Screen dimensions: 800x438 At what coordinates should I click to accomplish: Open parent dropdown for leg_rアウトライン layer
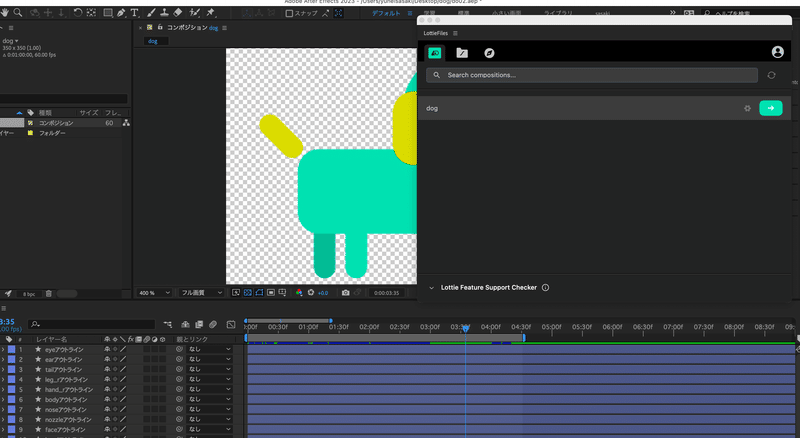tap(209, 379)
